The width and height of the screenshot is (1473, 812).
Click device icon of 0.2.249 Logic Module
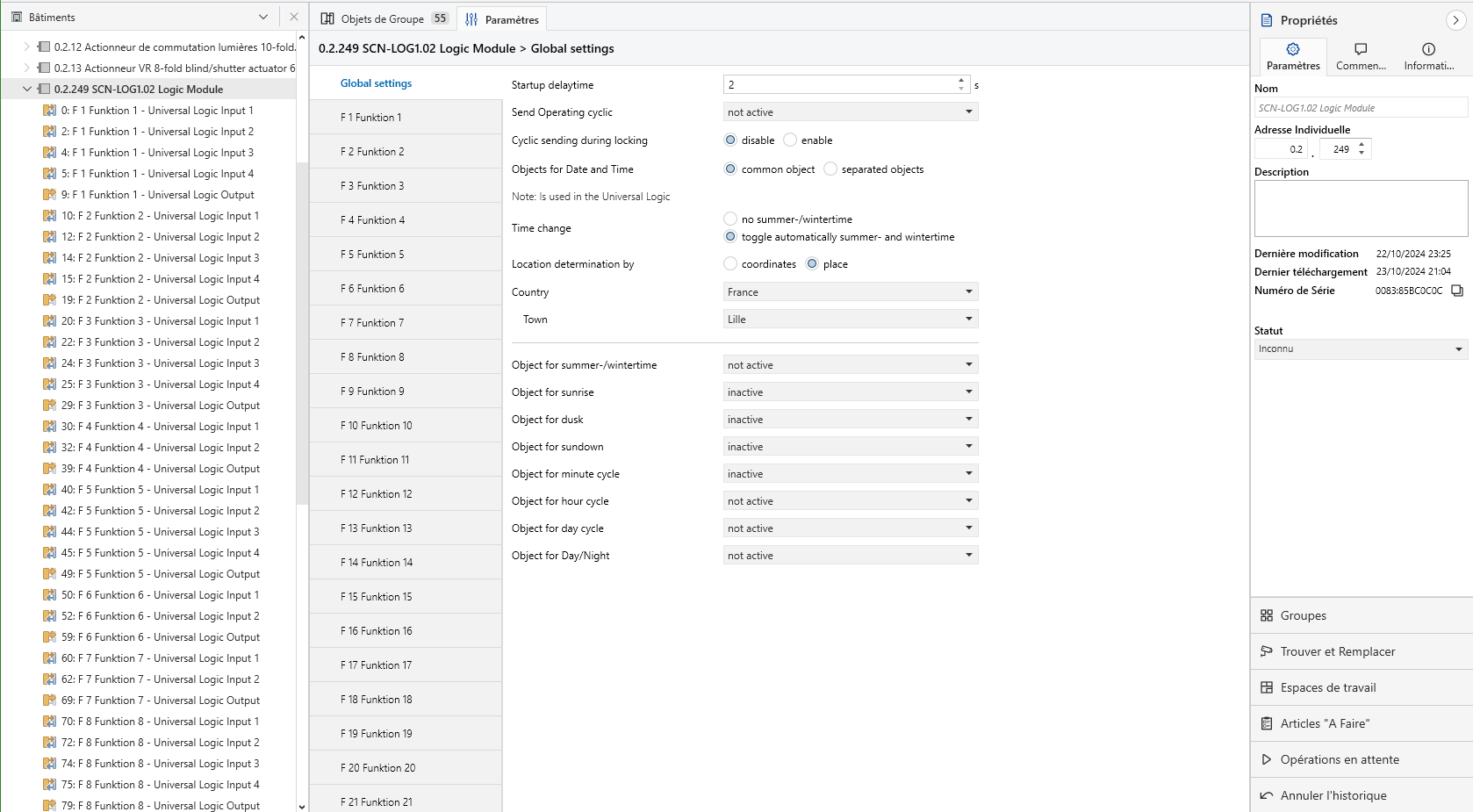pos(43,89)
